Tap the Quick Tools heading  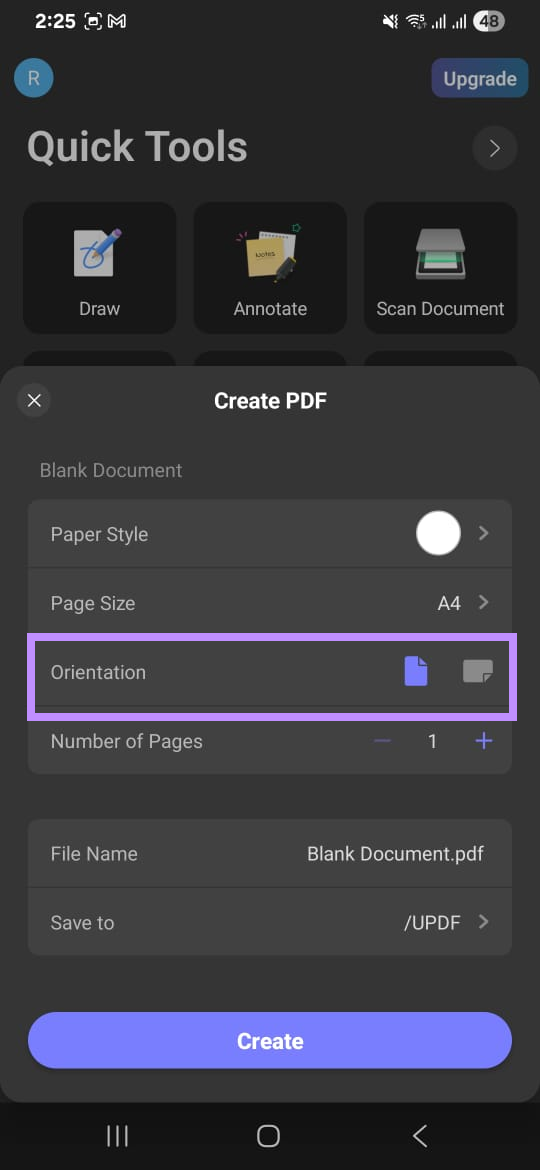(x=137, y=147)
